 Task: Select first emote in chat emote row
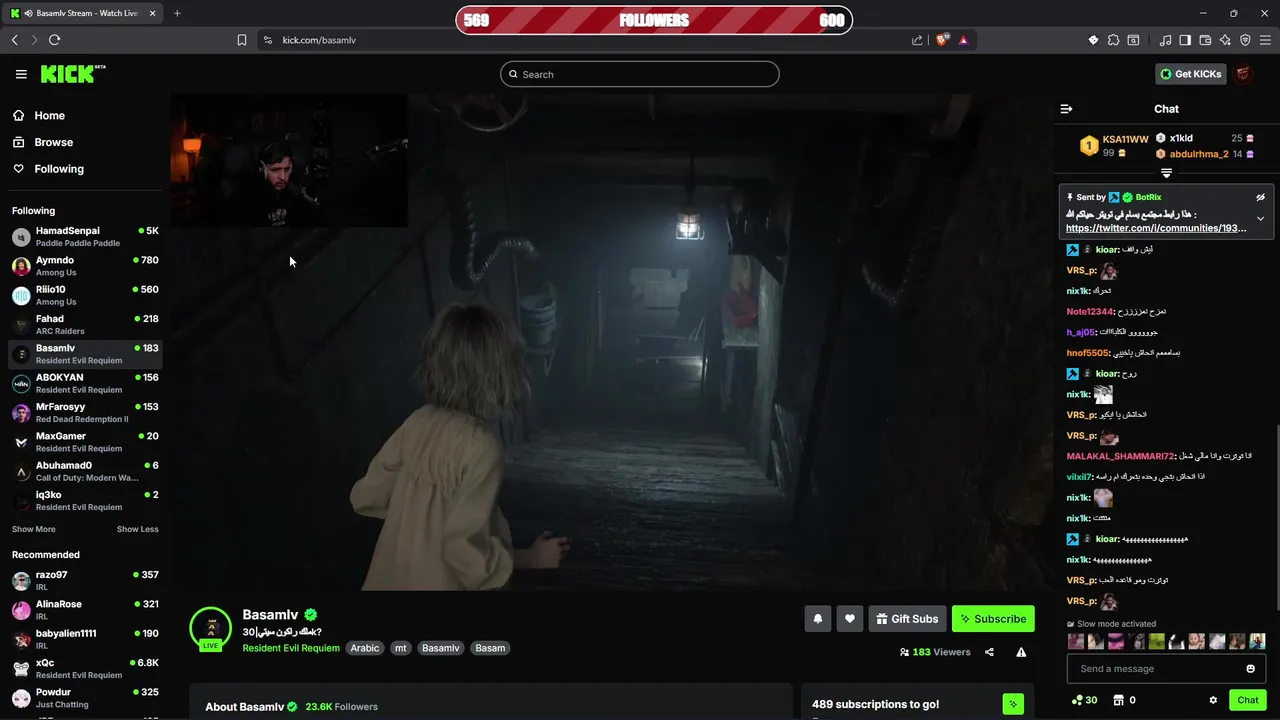click(1076, 642)
